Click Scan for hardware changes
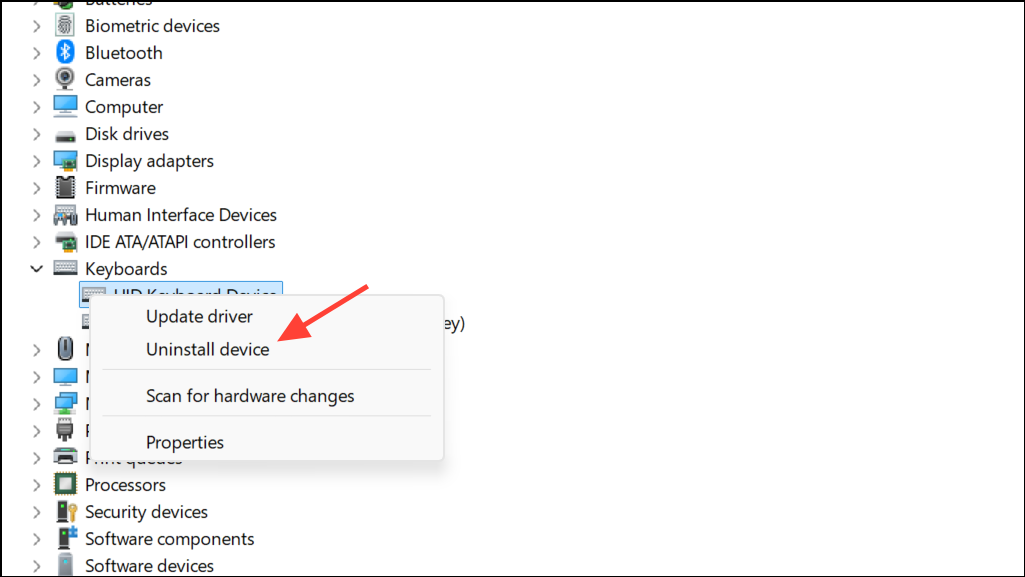Image resolution: width=1025 pixels, height=577 pixels. [x=250, y=396]
